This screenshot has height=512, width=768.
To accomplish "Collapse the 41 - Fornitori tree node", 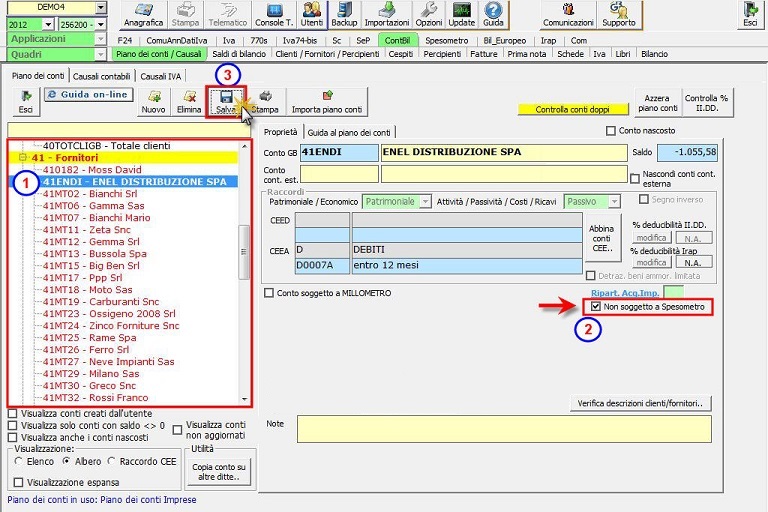I will (x=23, y=157).
